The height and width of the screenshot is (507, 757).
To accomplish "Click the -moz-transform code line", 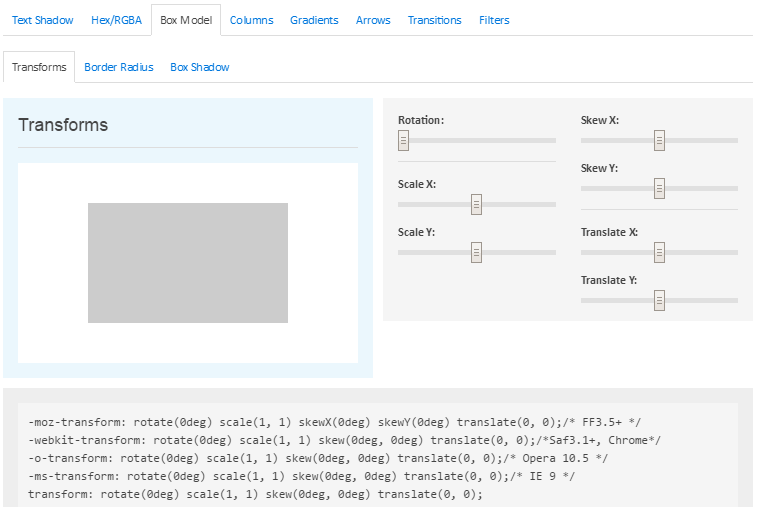I will point(334,422).
